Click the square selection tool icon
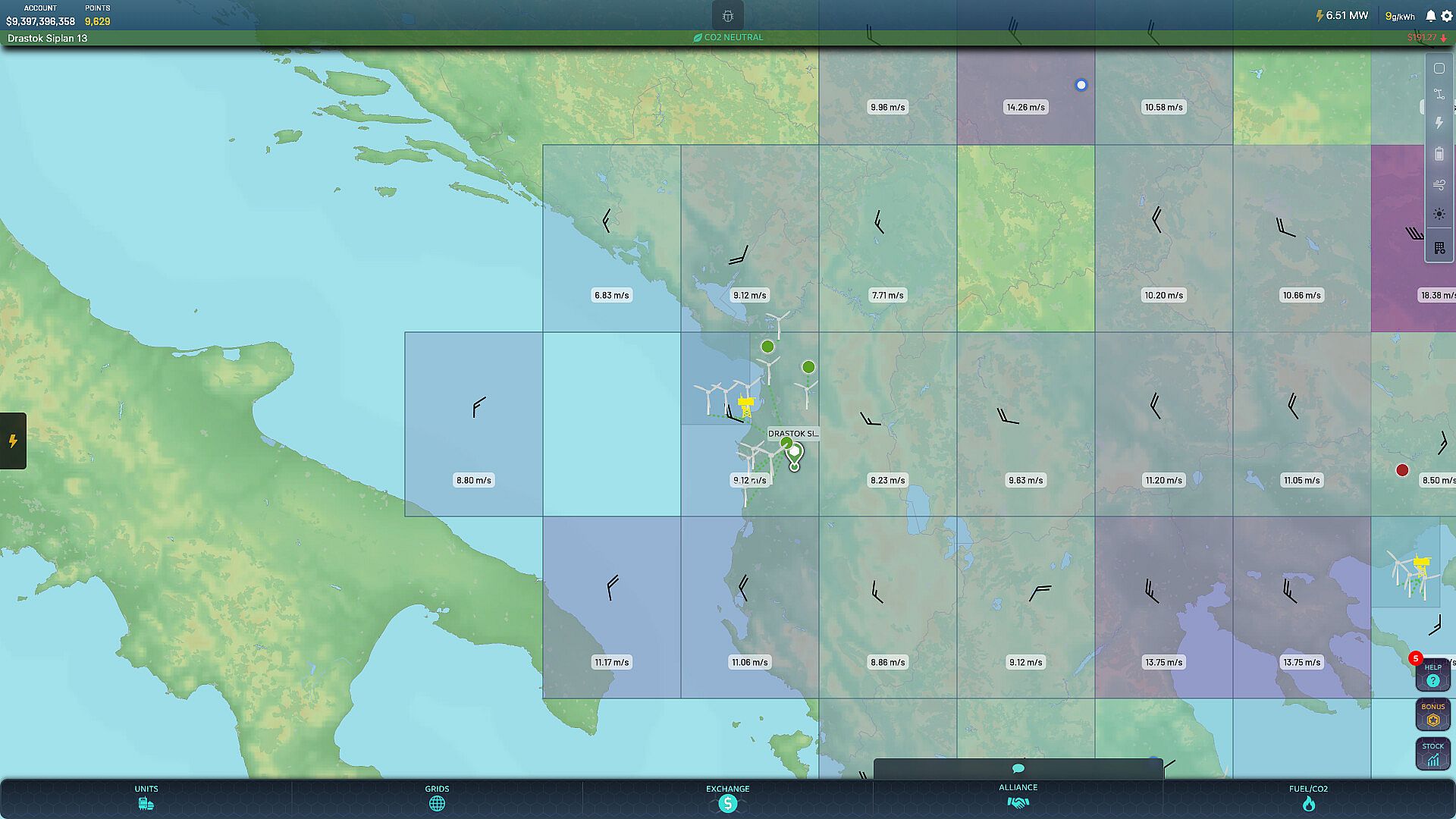The image size is (1456, 819). coord(1439,68)
